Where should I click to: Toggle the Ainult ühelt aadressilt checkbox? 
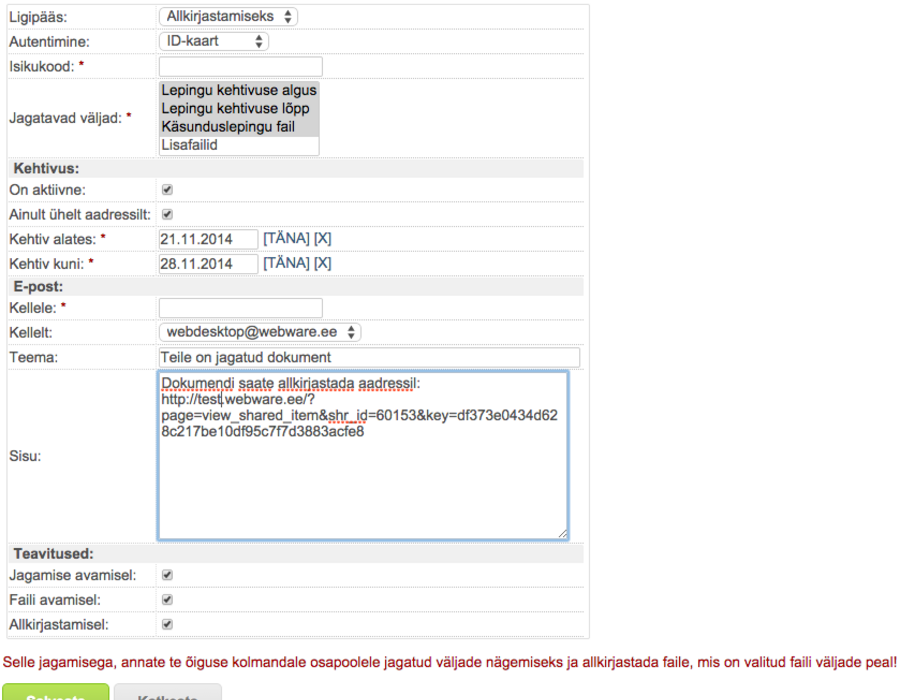(168, 215)
